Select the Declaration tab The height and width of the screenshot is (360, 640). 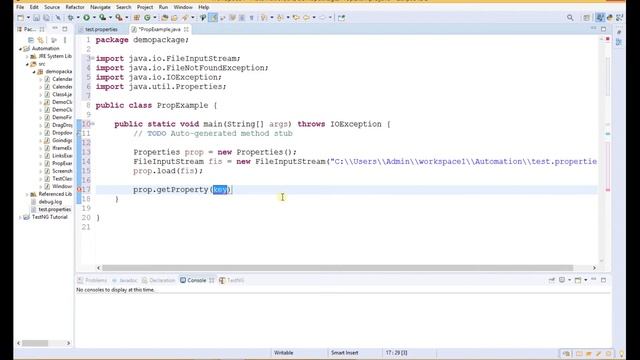coord(158,280)
